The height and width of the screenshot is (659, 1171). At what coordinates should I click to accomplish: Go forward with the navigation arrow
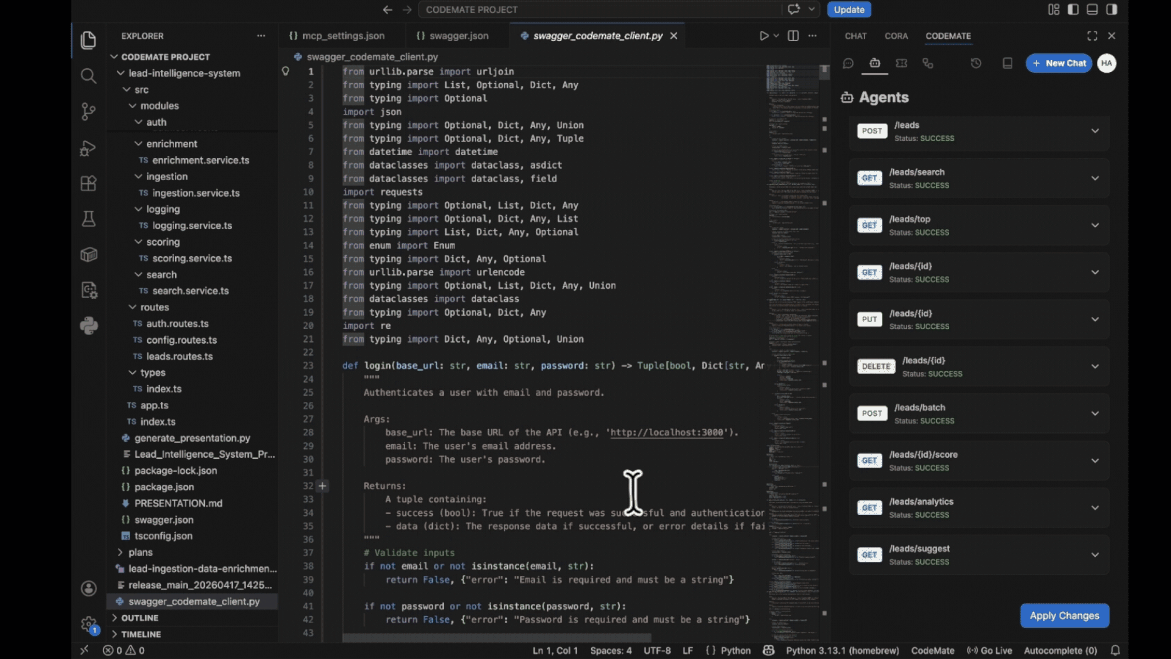pos(407,10)
